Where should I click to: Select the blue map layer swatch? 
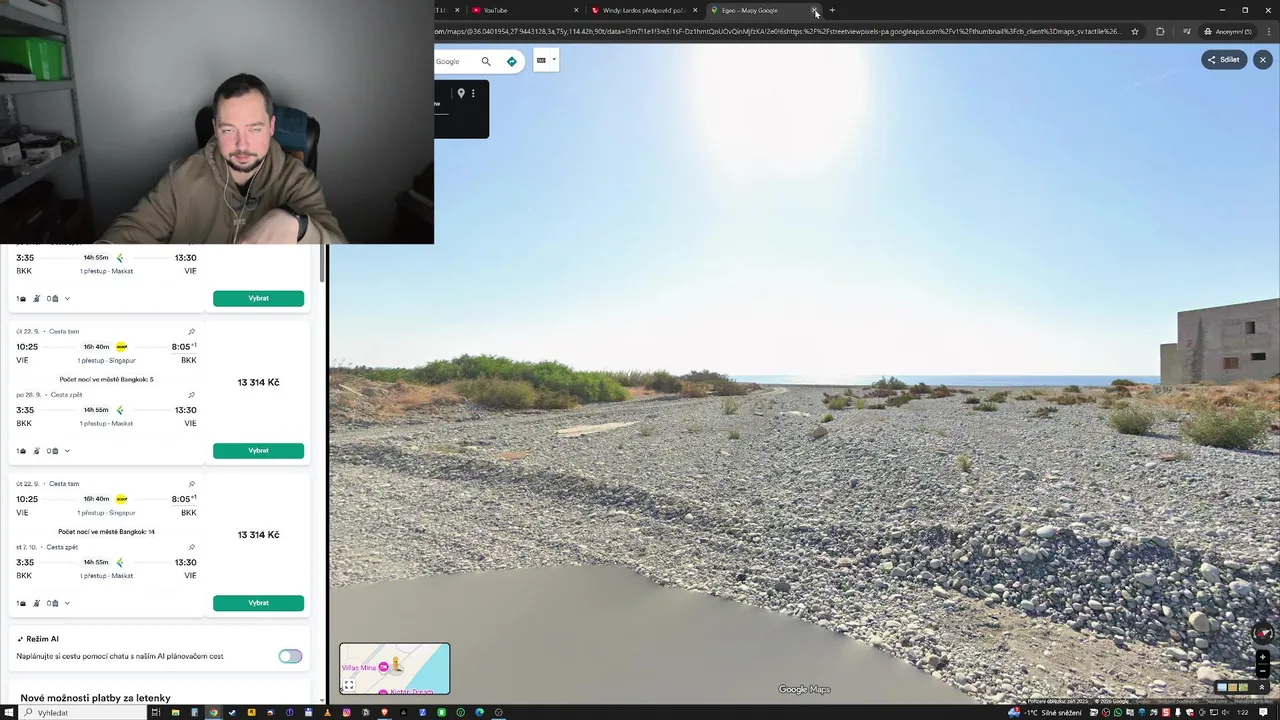(1222, 688)
